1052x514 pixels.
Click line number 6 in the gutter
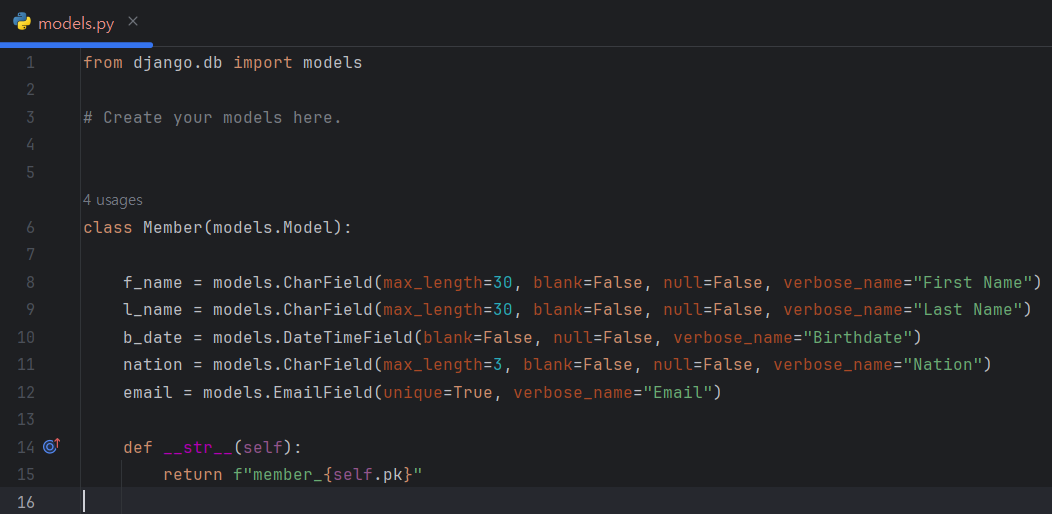(x=29, y=227)
